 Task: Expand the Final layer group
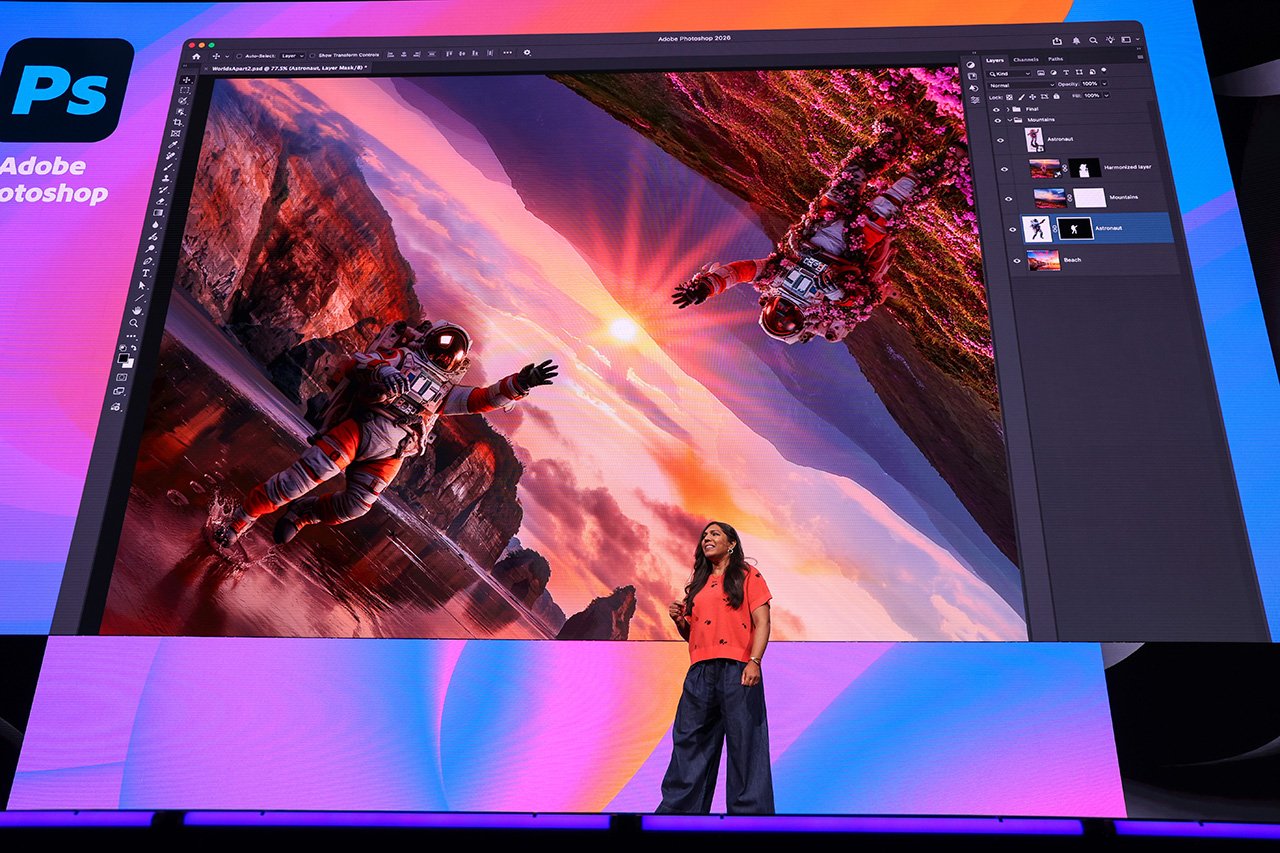point(1008,109)
